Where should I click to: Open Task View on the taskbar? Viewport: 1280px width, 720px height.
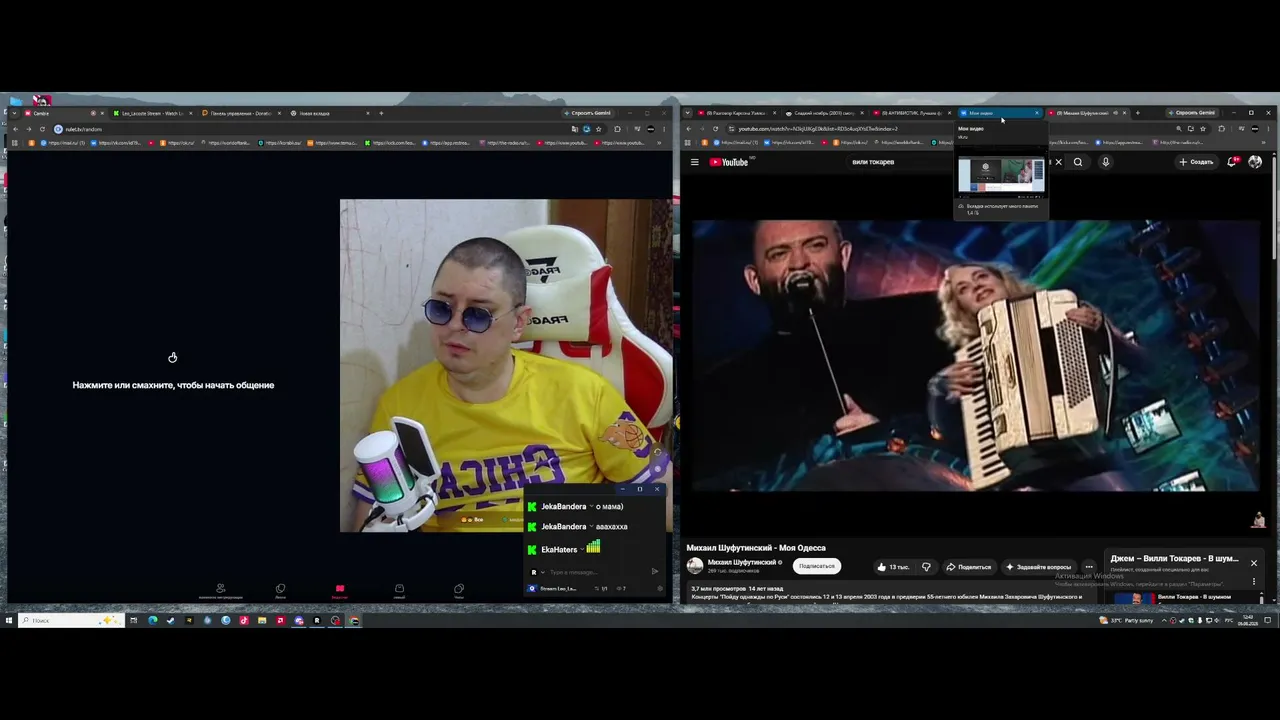133,621
